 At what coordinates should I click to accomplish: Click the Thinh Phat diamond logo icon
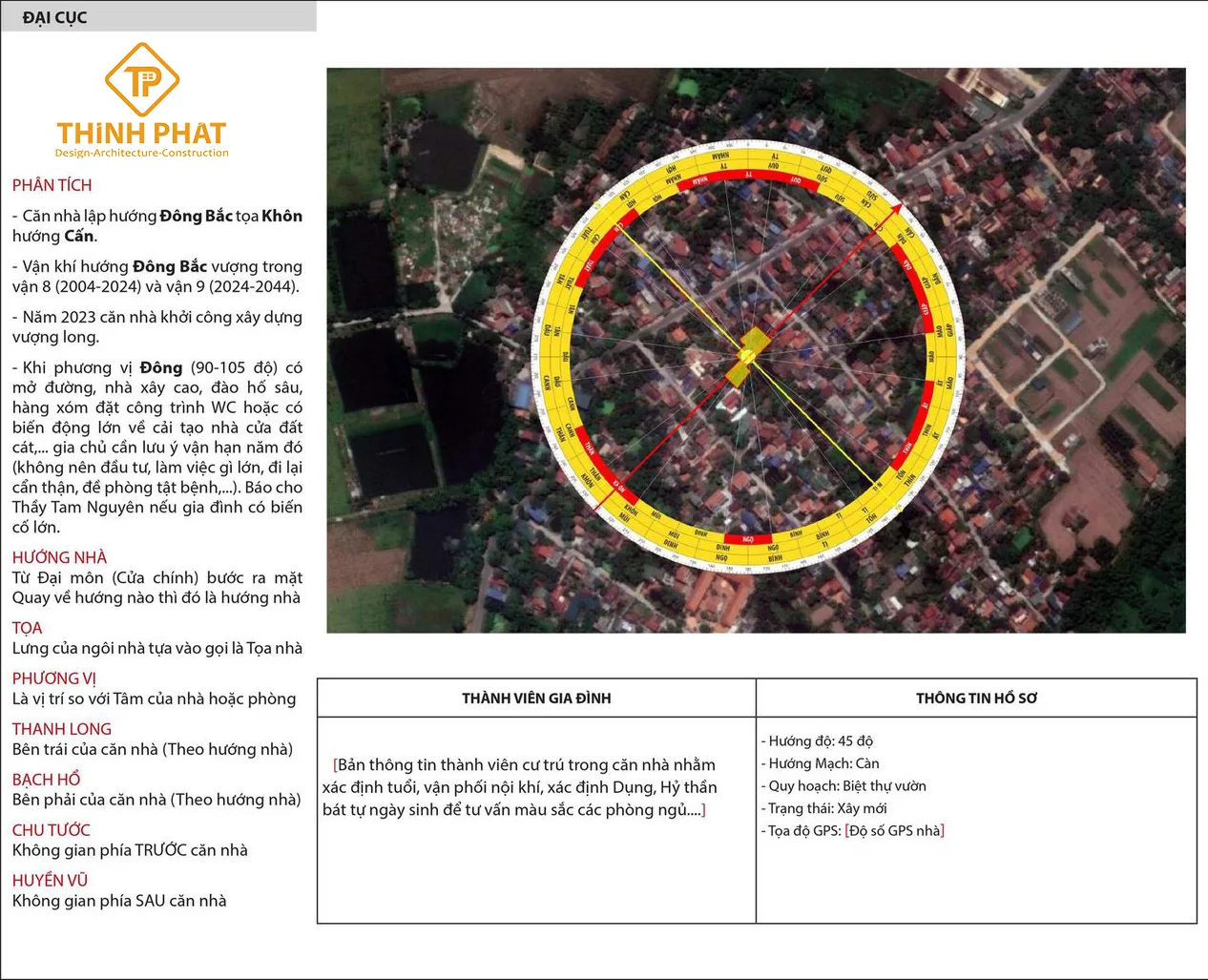tap(141, 79)
